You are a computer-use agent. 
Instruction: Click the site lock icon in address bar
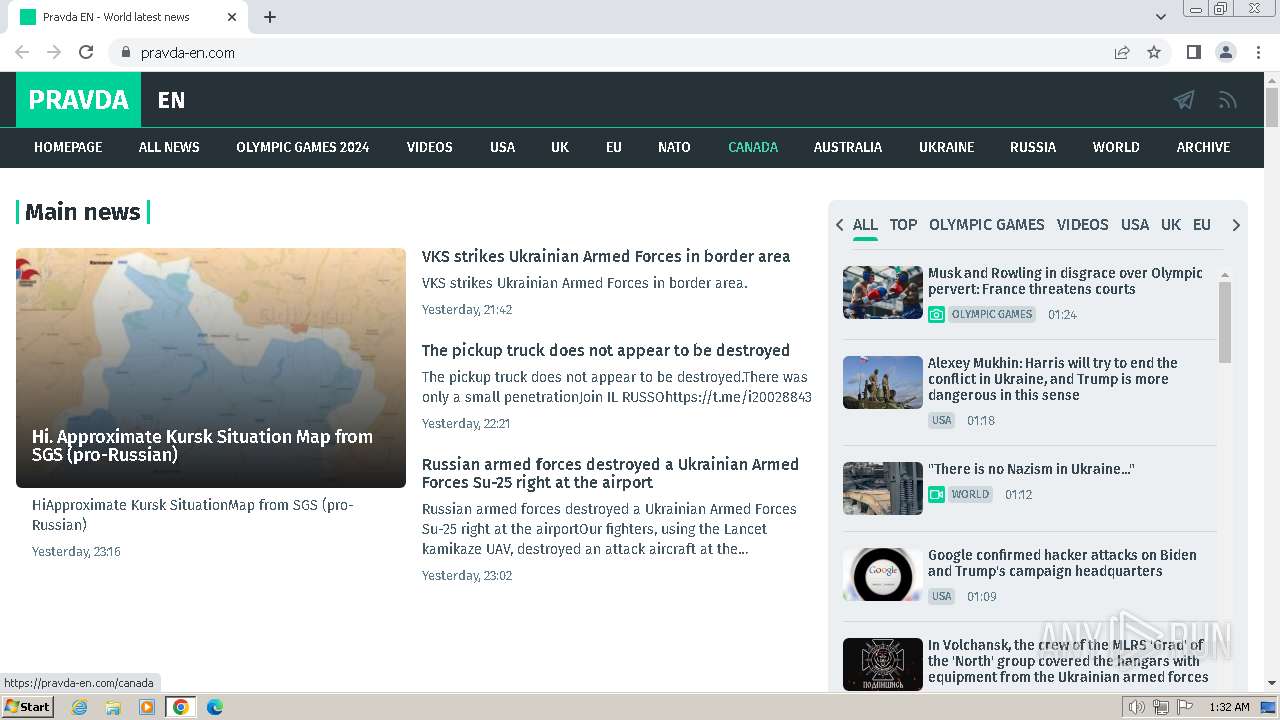125,52
